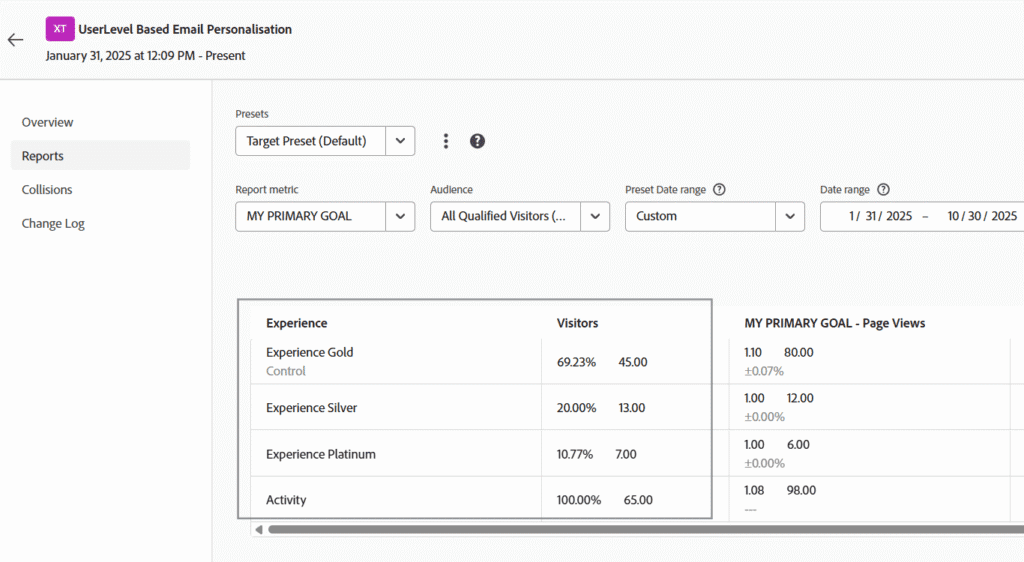Open the Collisions section

(x=47, y=190)
